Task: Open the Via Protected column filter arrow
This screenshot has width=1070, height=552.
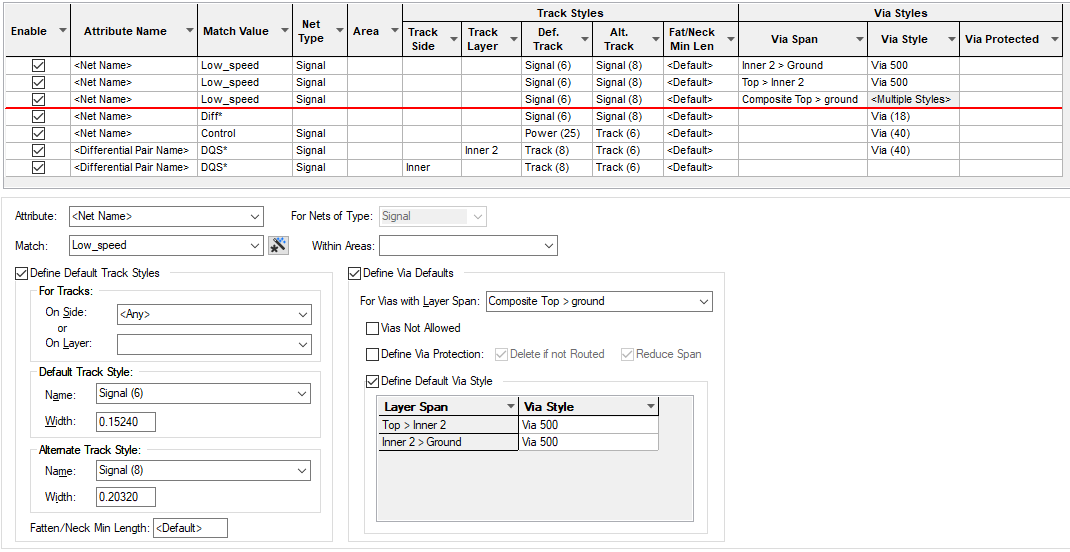Action: (x=1056, y=40)
